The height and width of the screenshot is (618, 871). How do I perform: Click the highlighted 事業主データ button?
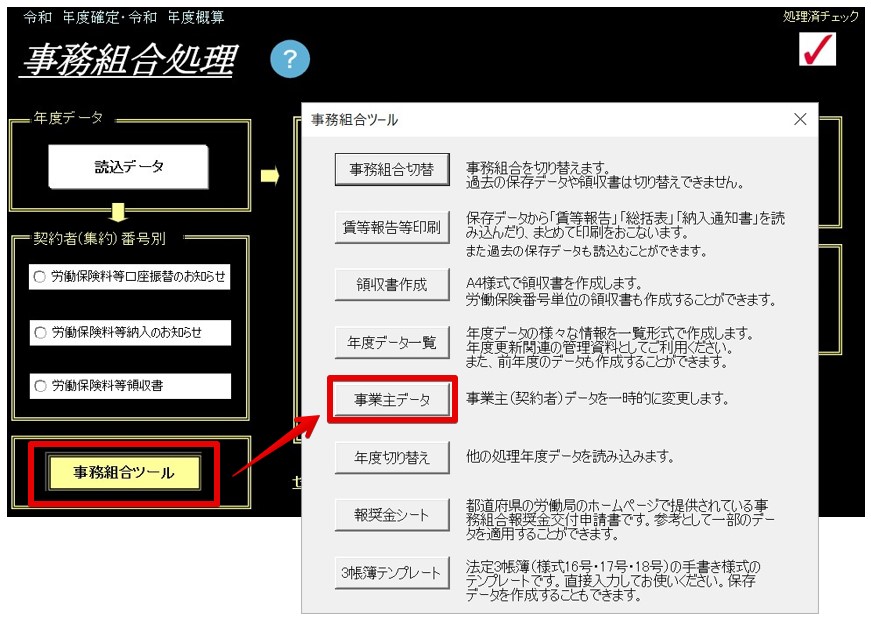tap(392, 400)
